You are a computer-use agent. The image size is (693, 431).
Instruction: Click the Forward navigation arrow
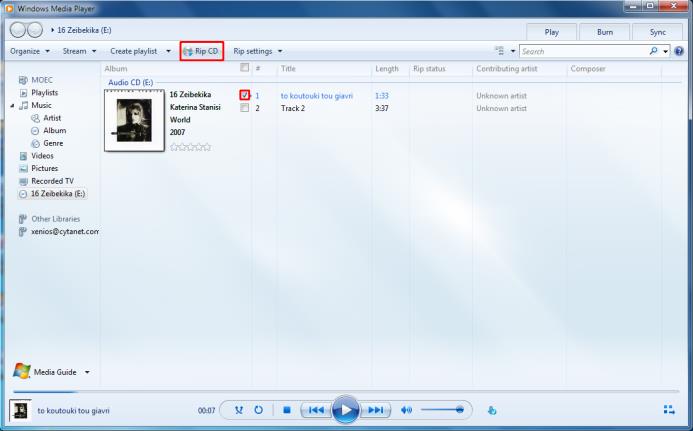[35, 30]
